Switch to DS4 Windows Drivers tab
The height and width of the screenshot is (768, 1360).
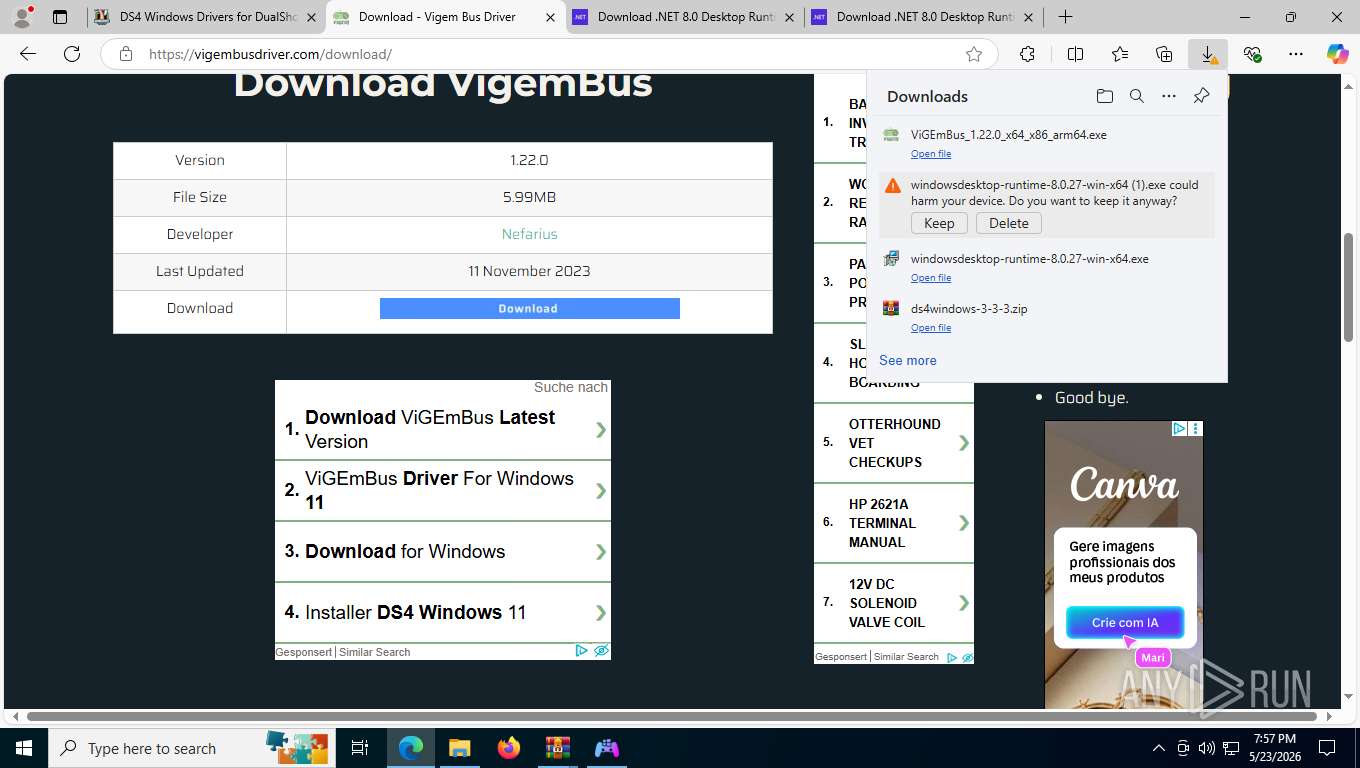pyautogui.click(x=205, y=17)
